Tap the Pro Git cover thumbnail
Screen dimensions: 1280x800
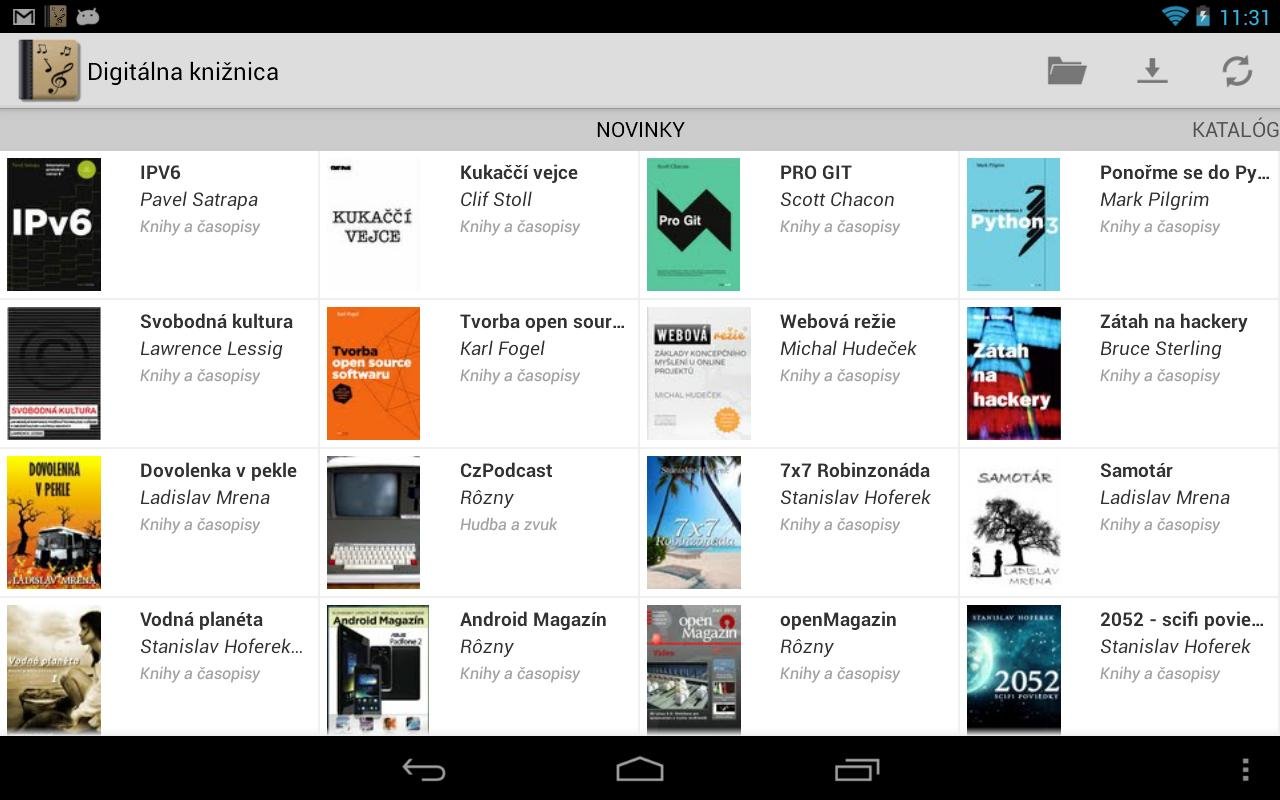(x=693, y=224)
